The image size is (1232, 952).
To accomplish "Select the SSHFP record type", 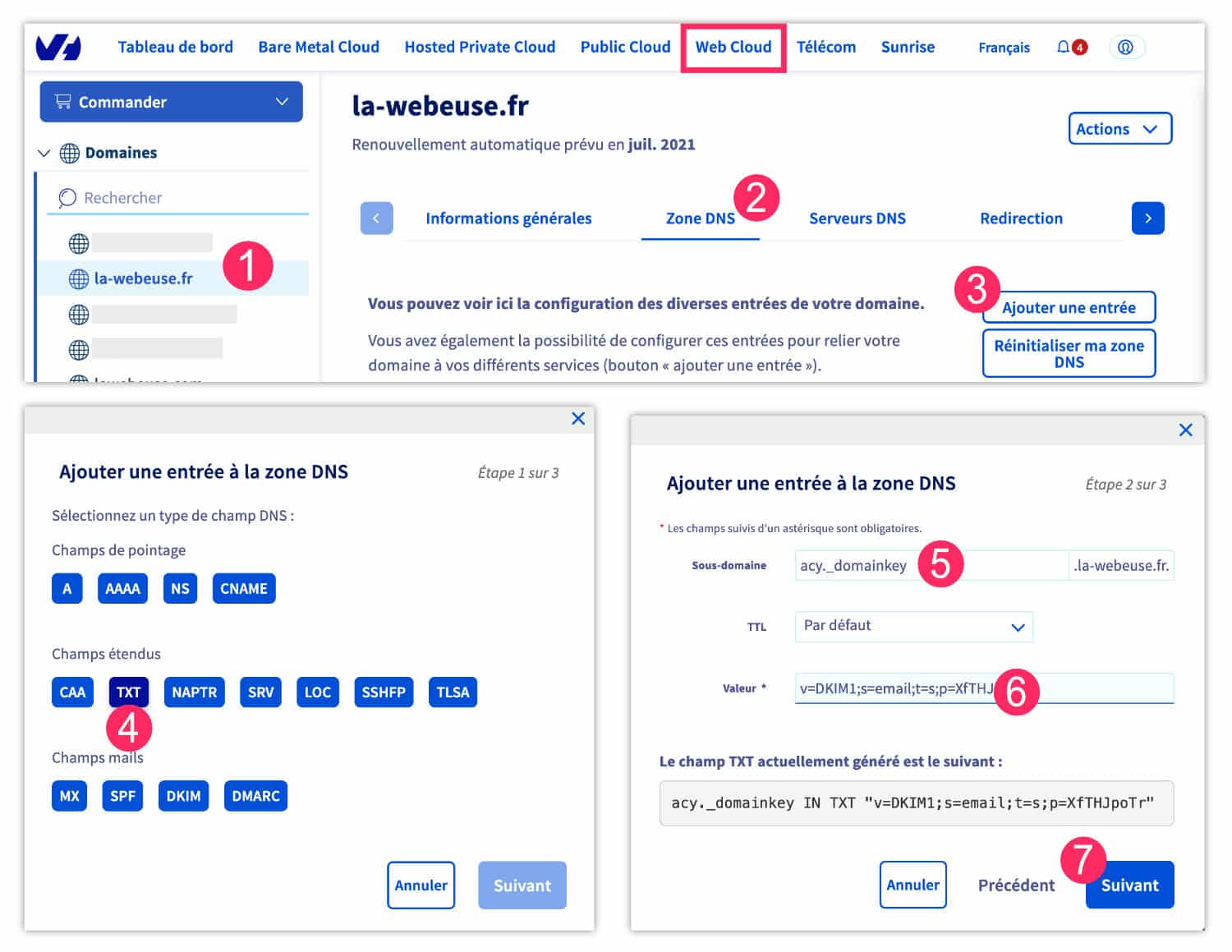I will point(384,692).
